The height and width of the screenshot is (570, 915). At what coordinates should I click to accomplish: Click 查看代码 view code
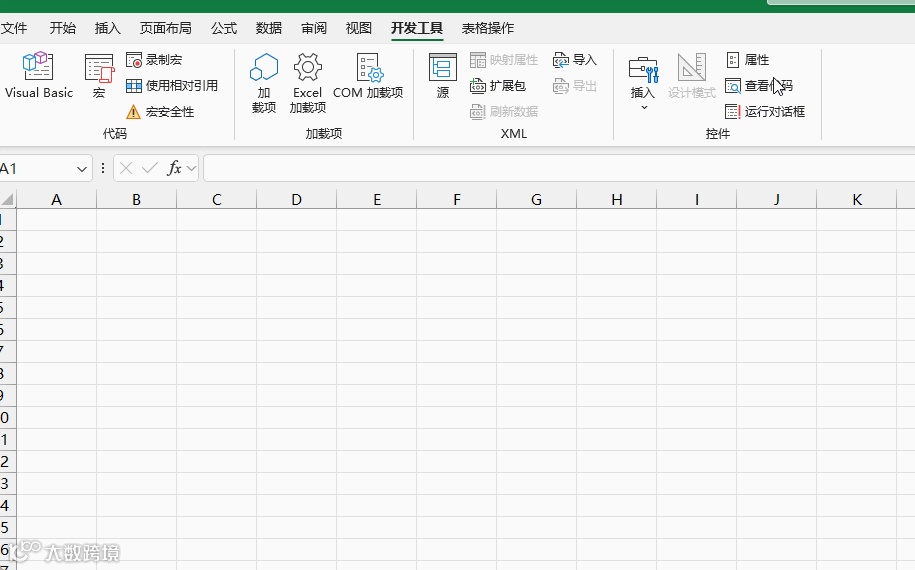[759, 86]
